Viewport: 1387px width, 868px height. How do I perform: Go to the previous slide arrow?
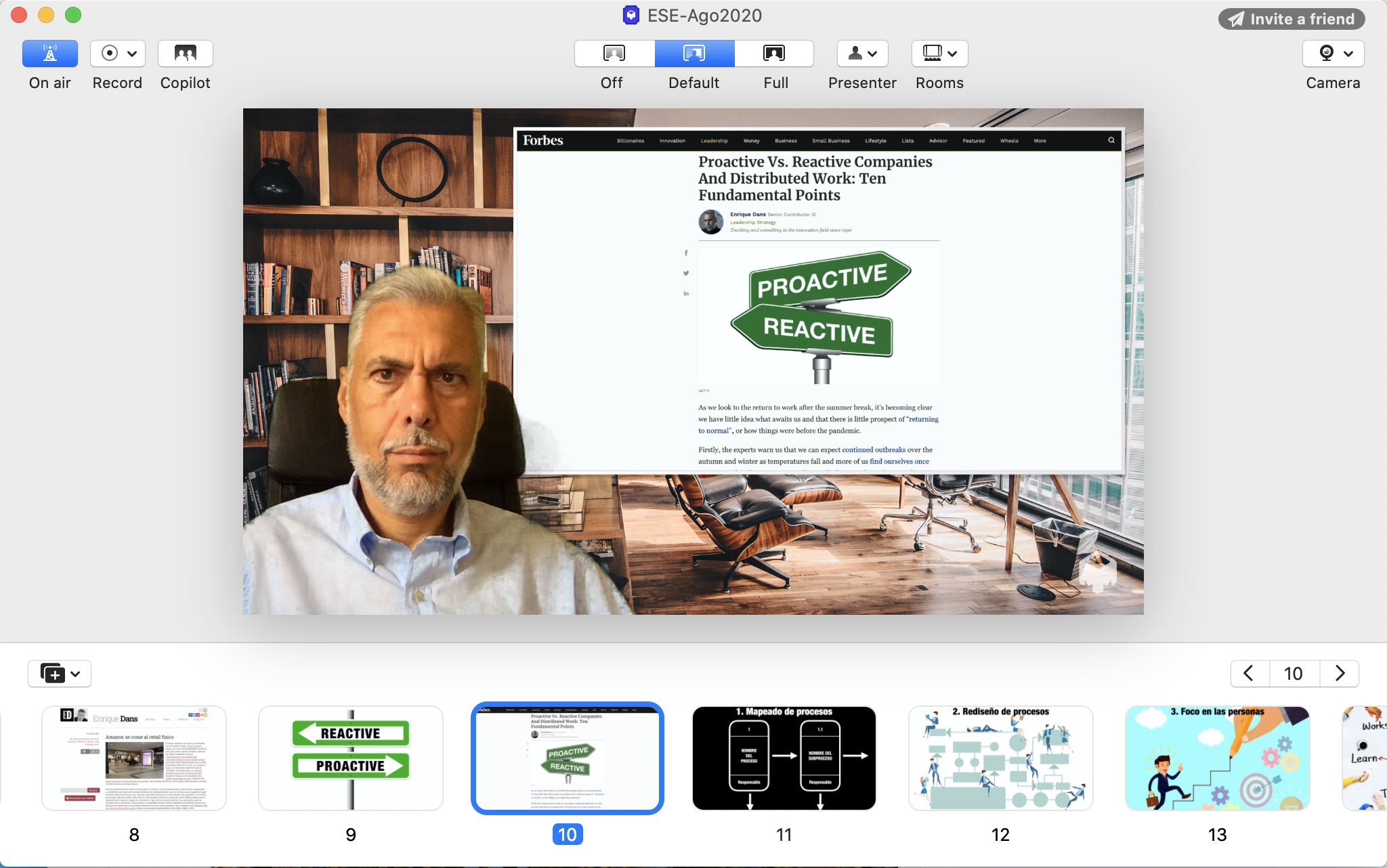click(x=1249, y=674)
